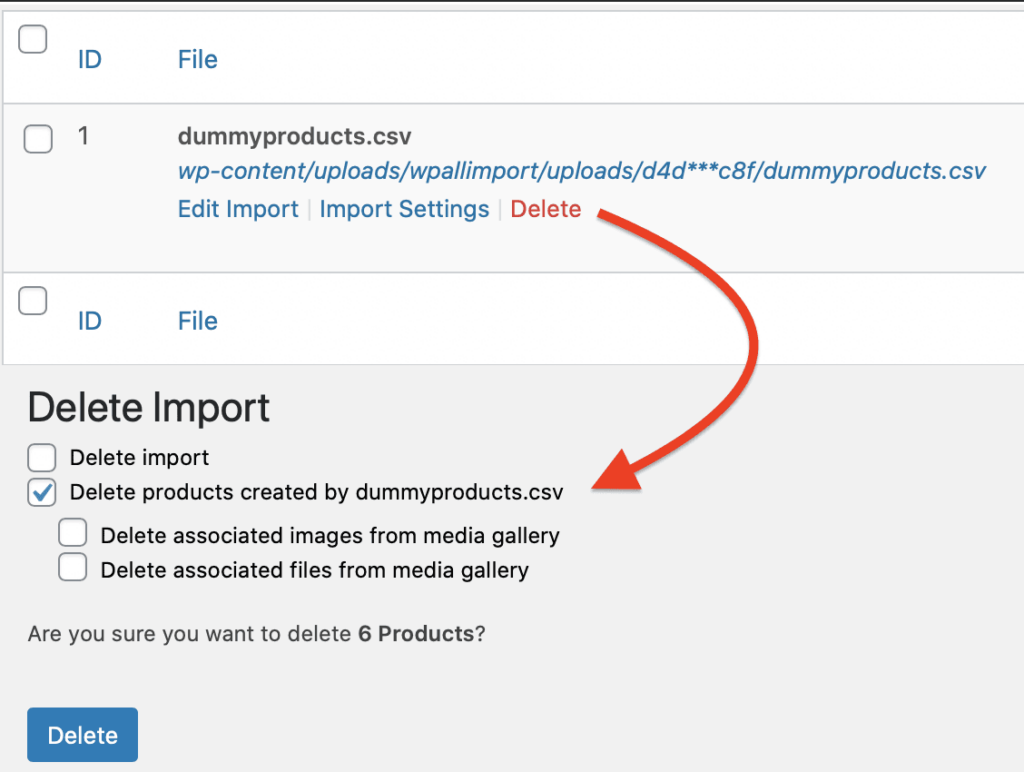The width and height of the screenshot is (1024, 772).
Task: Sort imports by the ID column
Action: pyautogui.click(x=89, y=59)
